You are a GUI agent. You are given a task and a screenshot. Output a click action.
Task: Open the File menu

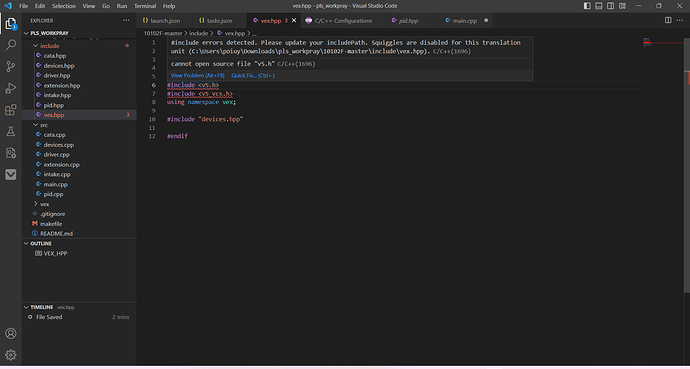tap(23, 6)
